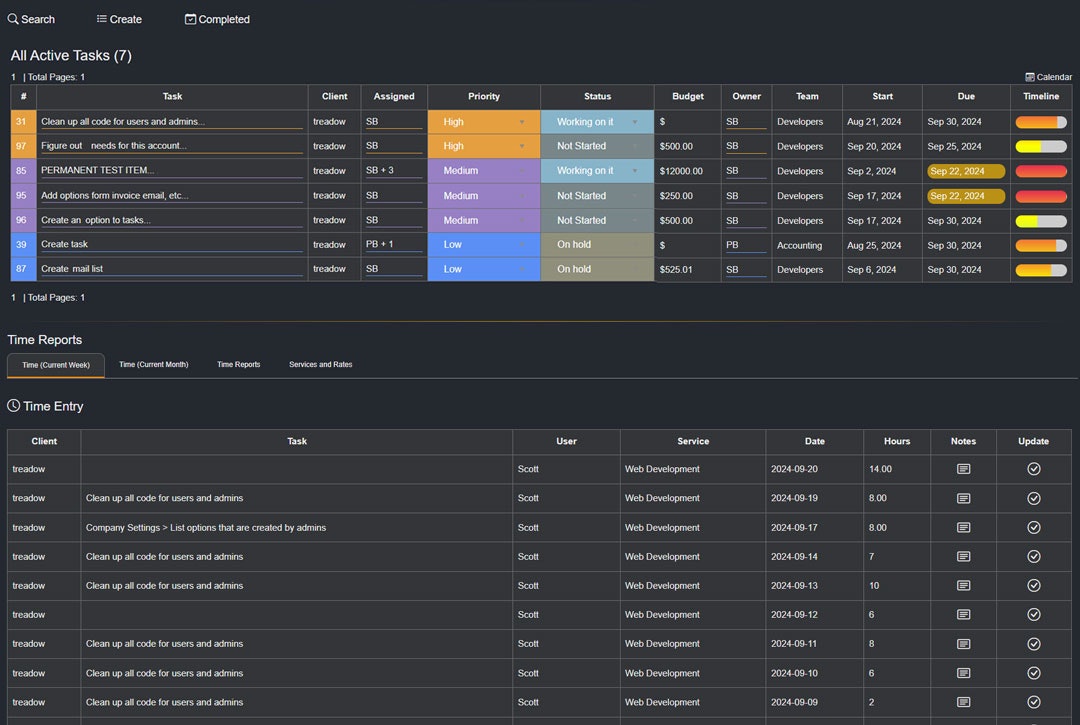Open the Services and Rates tab
The width and height of the screenshot is (1080, 725).
coord(320,364)
